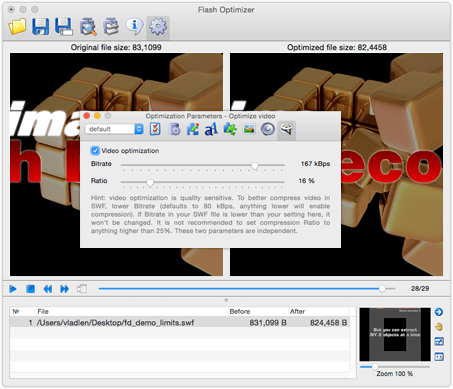The height and width of the screenshot is (389, 453).
Task: Open the font optimization 'aA' icon
Action: (211, 129)
